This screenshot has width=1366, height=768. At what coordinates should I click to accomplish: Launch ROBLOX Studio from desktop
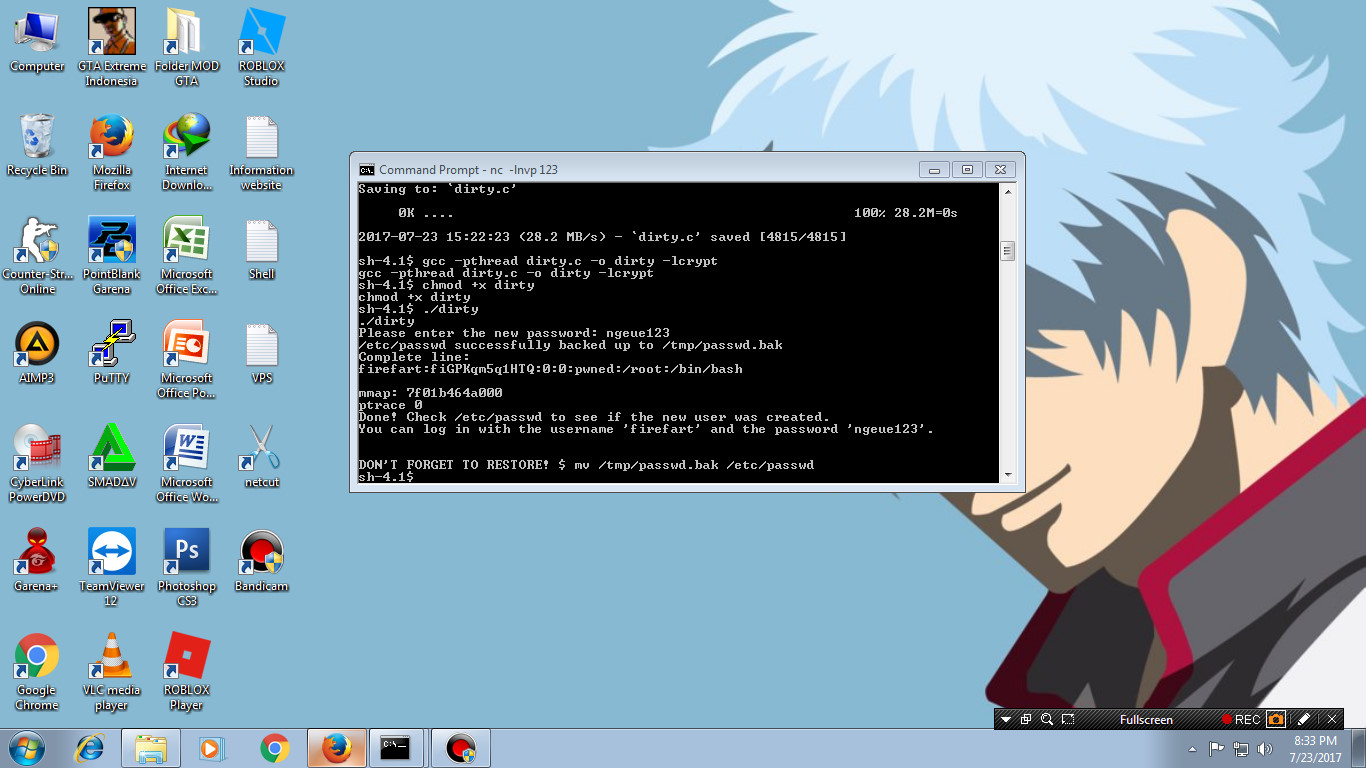point(261,47)
